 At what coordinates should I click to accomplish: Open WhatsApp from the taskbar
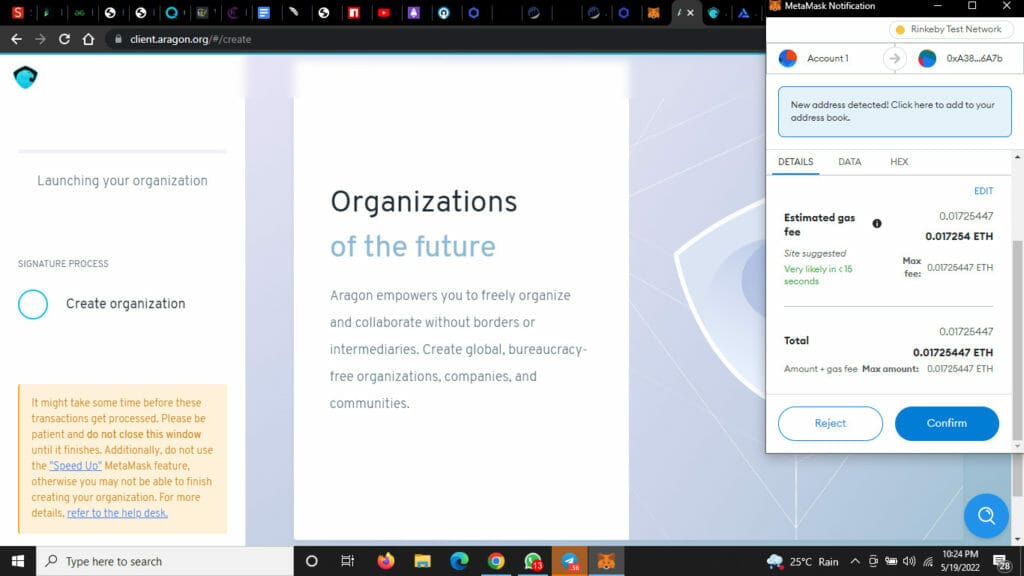pyautogui.click(x=532, y=561)
